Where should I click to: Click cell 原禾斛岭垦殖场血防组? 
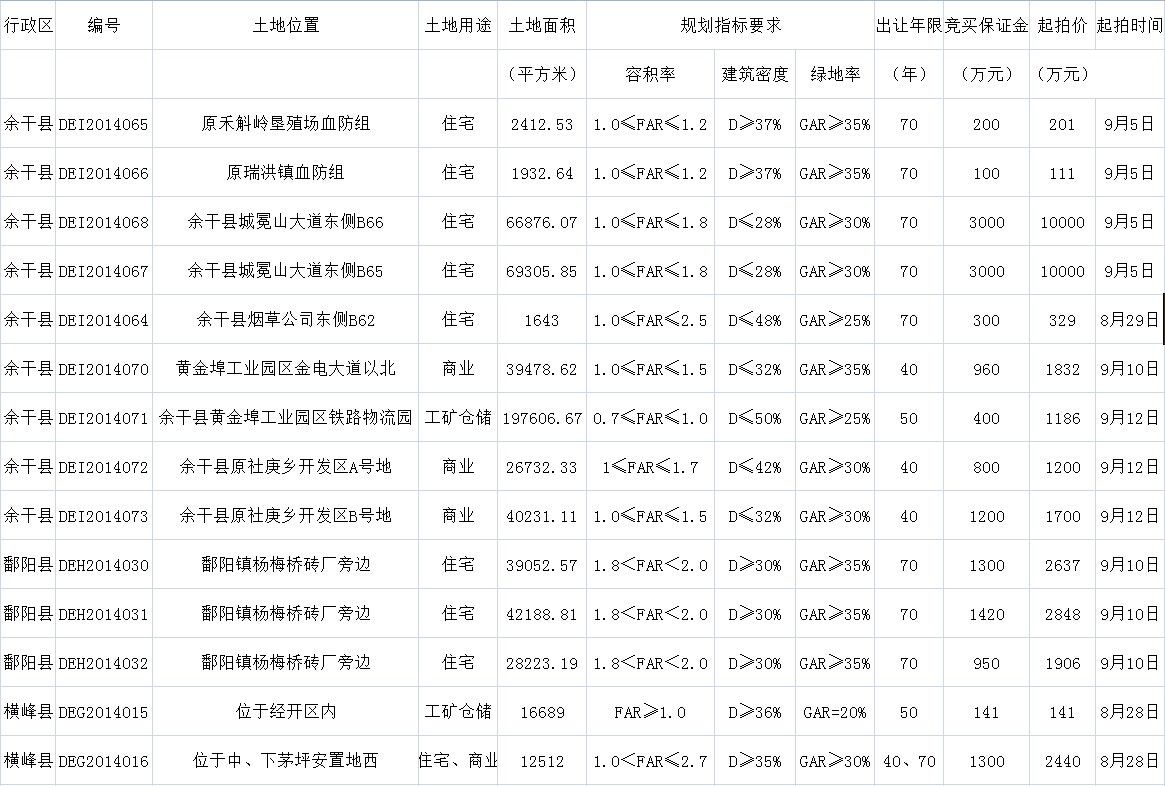click(x=285, y=123)
